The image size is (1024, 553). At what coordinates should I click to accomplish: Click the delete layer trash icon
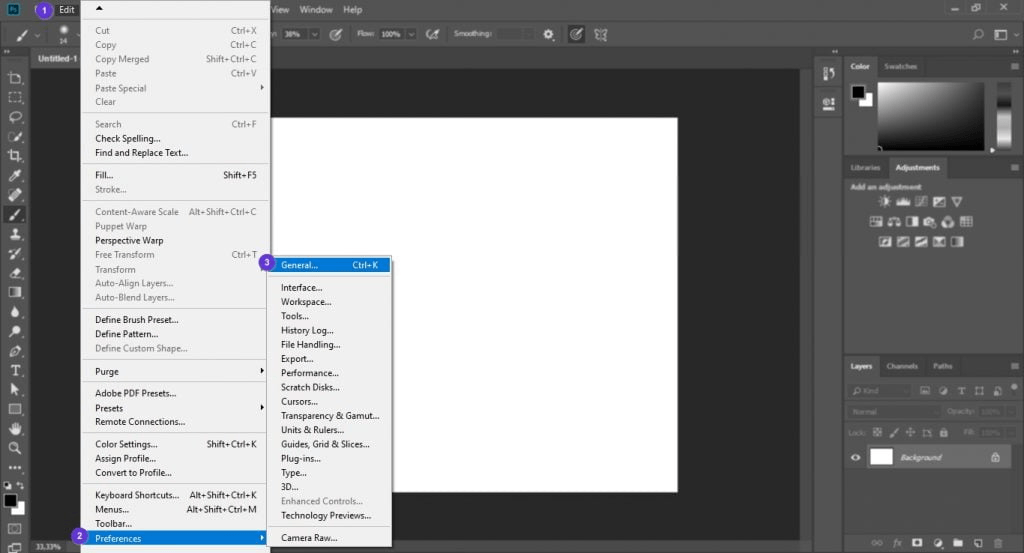[x=996, y=543]
